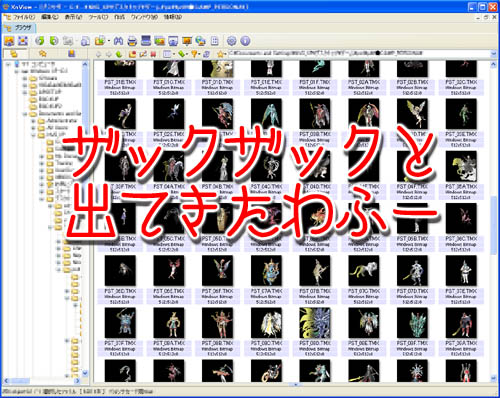Screen dimensions: 500x398
Task: Open the Favorites star dropdown arrow
Action: tap(226, 54)
